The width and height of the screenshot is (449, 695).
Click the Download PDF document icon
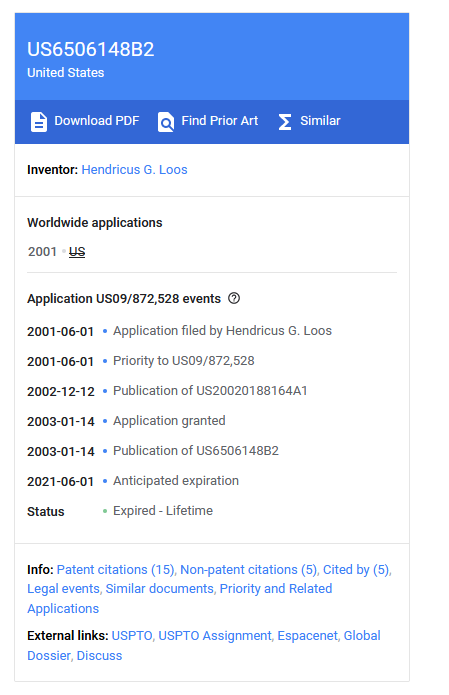(x=39, y=122)
